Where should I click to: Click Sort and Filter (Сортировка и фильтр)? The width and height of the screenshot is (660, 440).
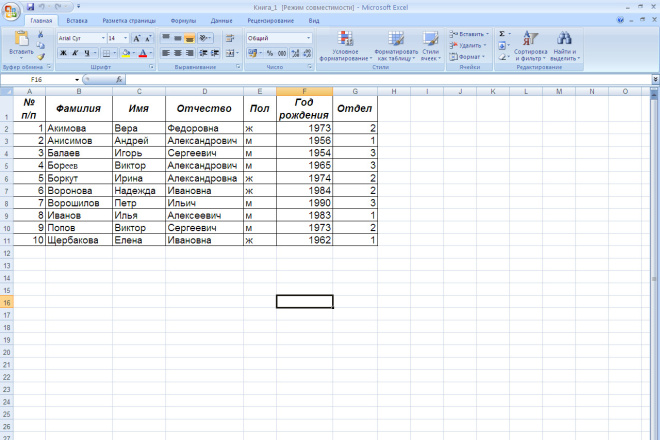[x=531, y=46]
